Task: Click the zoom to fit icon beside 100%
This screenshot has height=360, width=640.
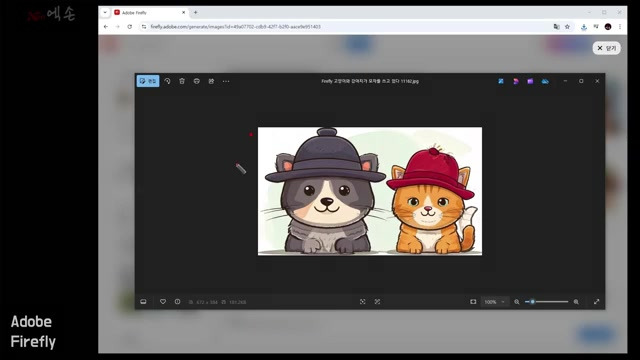Action: click(473, 302)
